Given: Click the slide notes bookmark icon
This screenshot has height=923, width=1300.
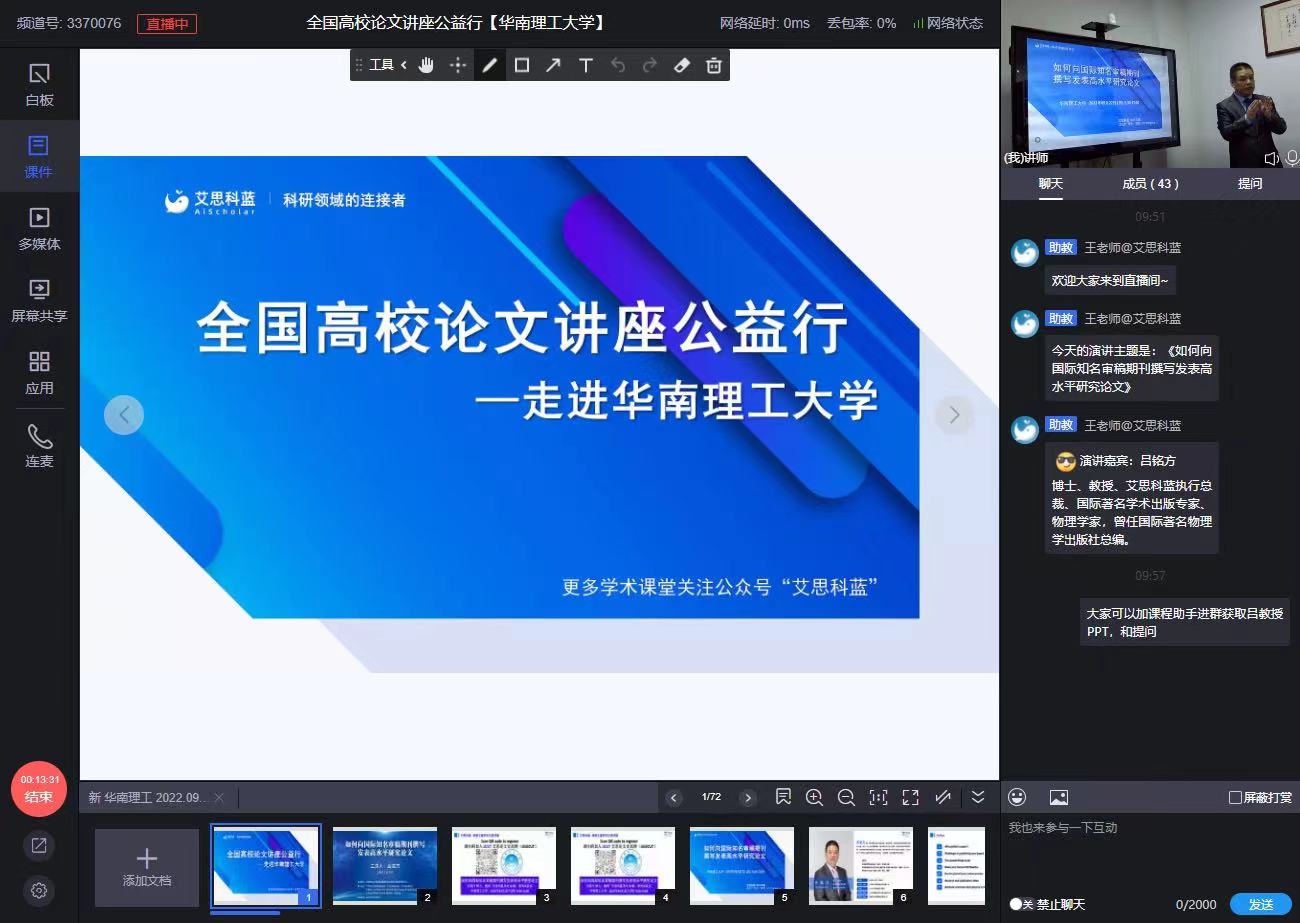Looking at the screenshot, I should [783, 797].
